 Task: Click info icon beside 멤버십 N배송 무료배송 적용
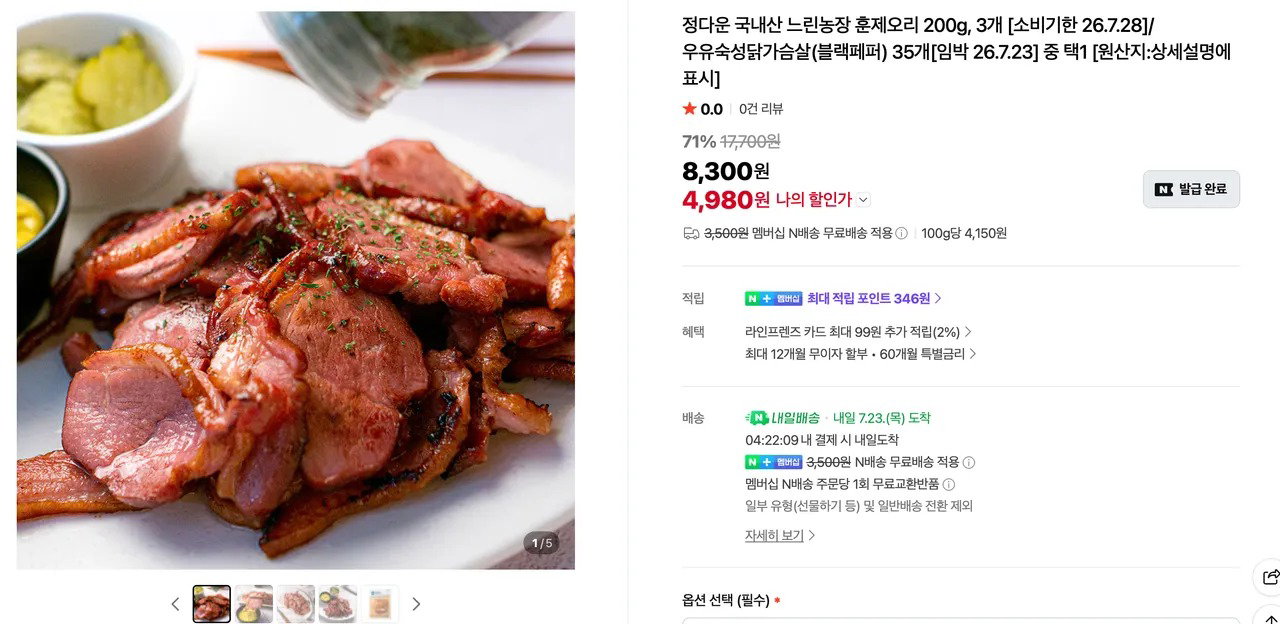pyautogui.click(x=901, y=233)
